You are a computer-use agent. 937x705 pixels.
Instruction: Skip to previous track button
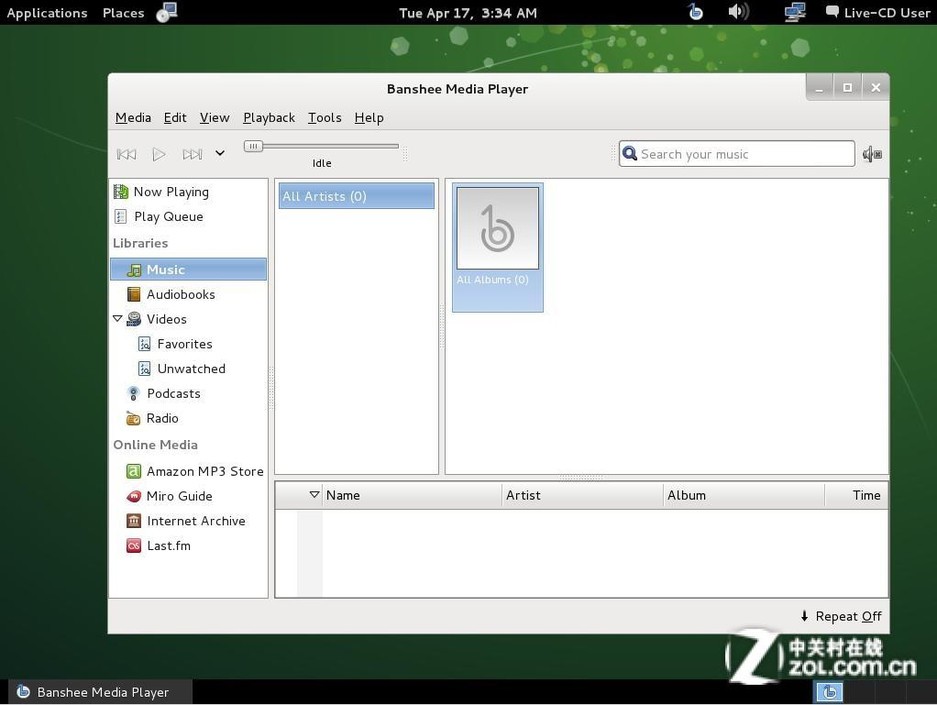coord(127,154)
